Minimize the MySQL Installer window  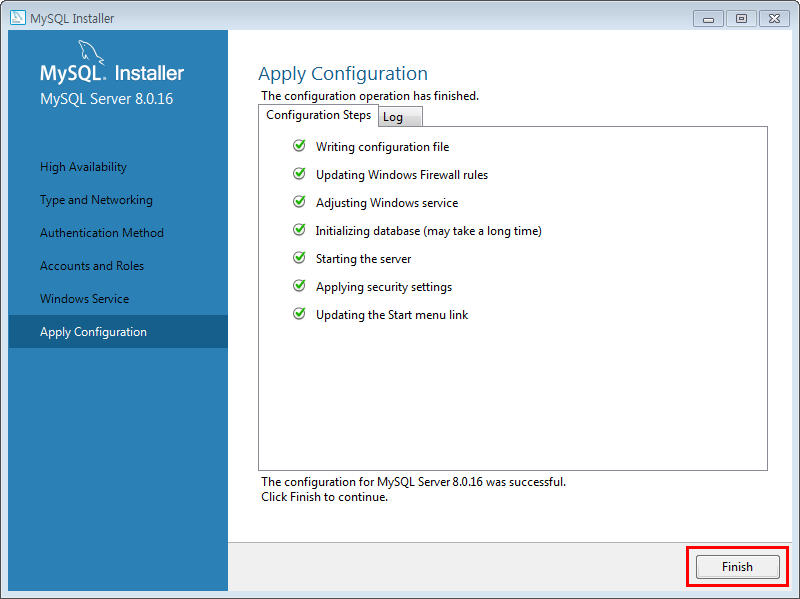click(708, 19)
